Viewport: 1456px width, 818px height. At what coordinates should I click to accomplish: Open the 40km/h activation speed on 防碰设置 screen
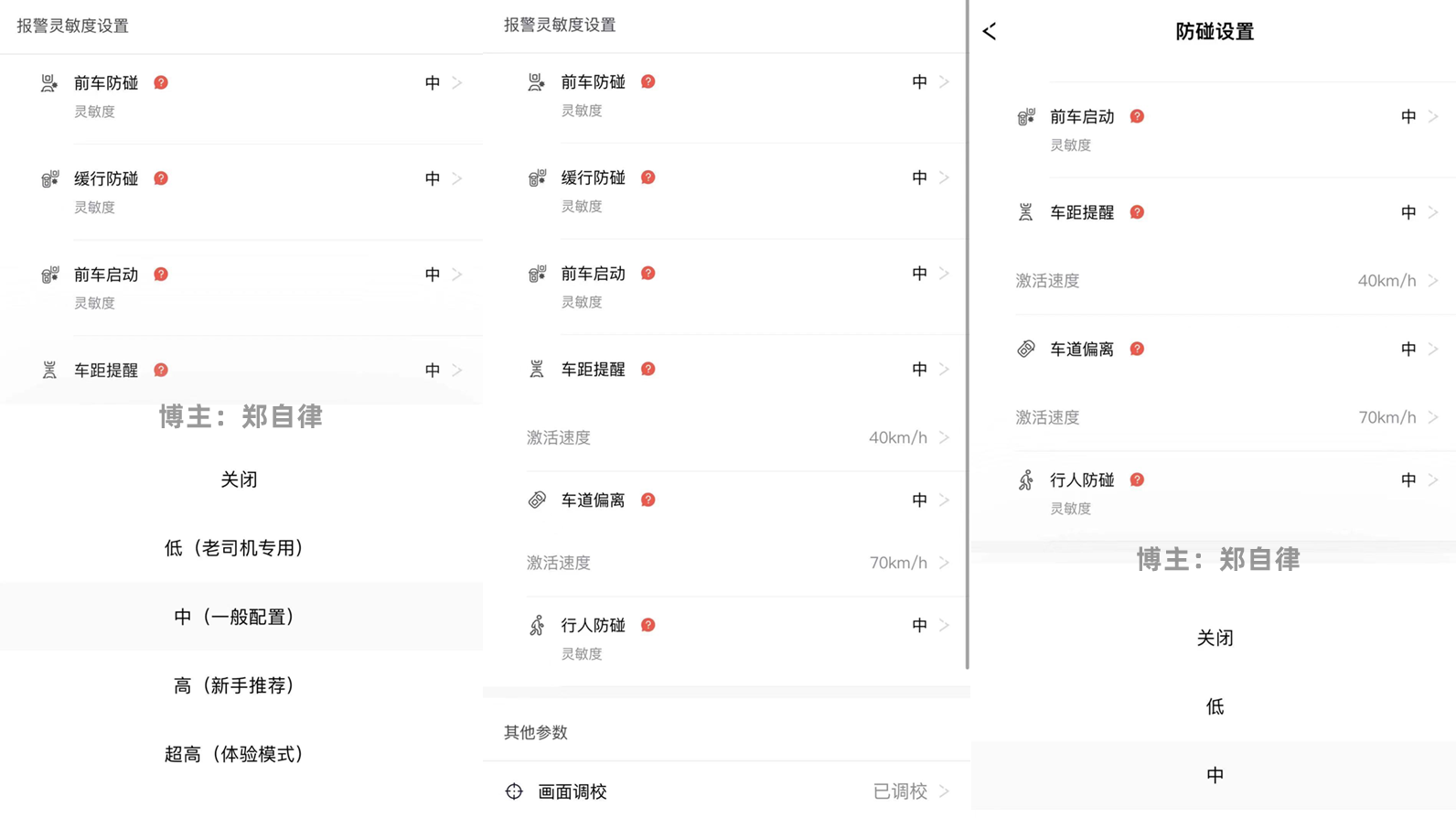[x=1386, y=281]
